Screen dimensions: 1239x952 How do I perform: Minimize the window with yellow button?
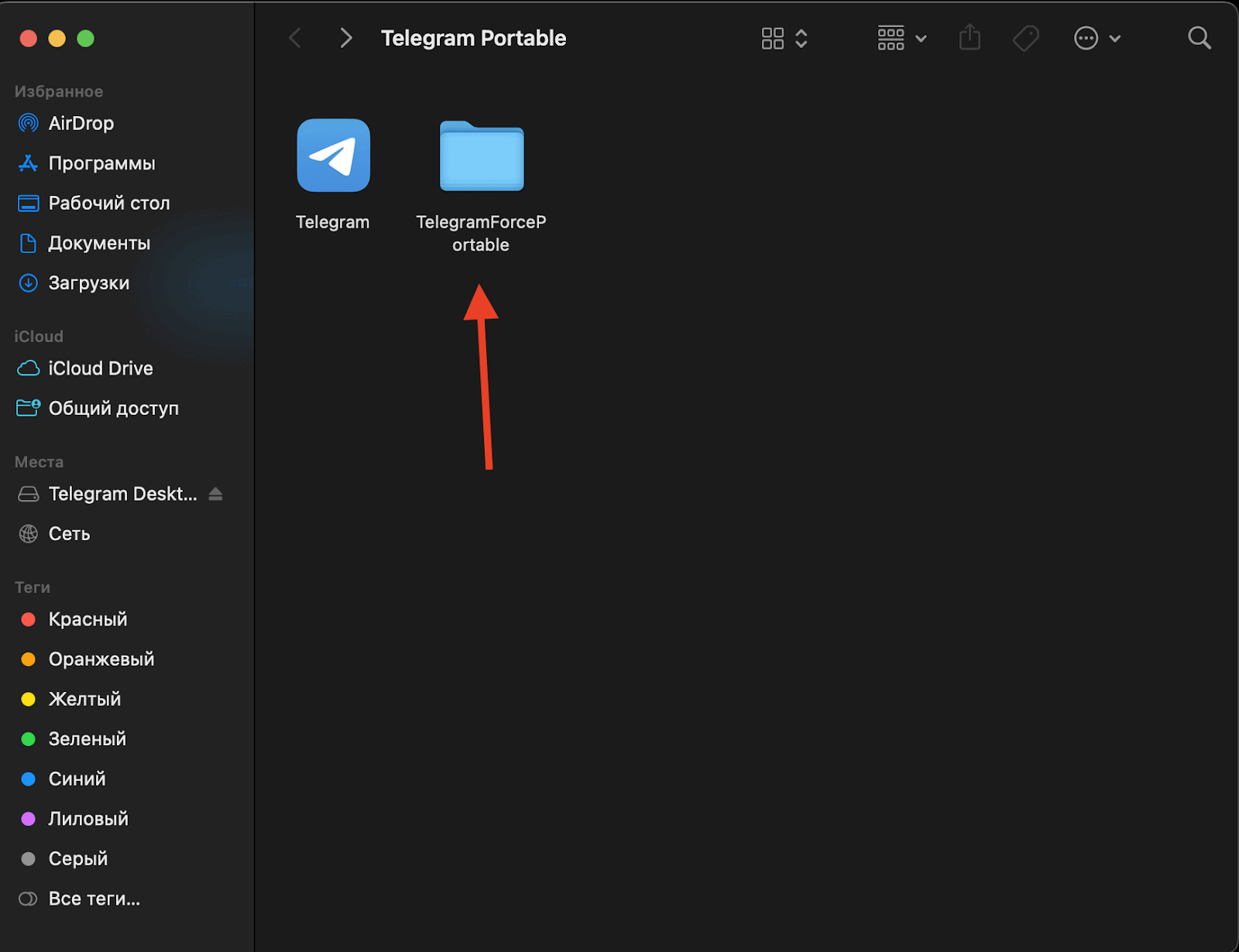57,38
